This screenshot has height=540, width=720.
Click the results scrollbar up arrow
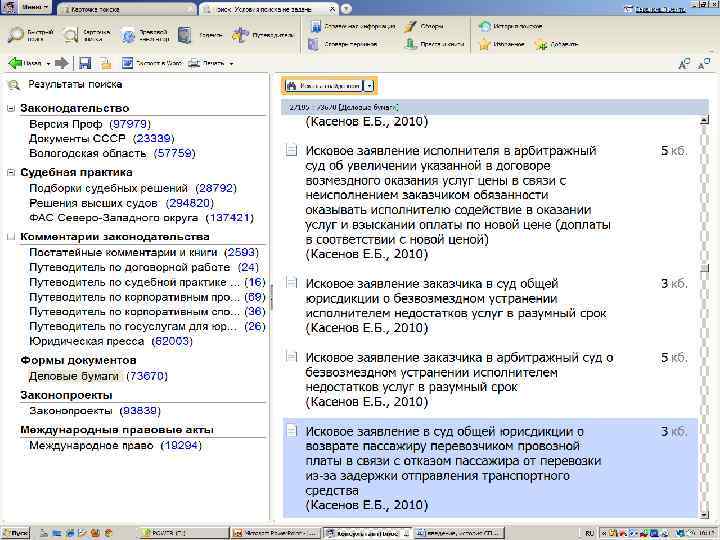(x=704, y=121)
